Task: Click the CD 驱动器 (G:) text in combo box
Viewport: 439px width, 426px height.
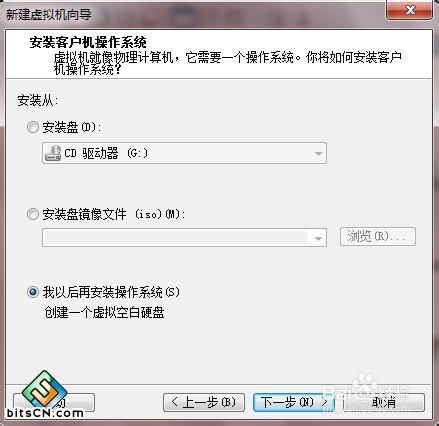Action: click(106, 153)
